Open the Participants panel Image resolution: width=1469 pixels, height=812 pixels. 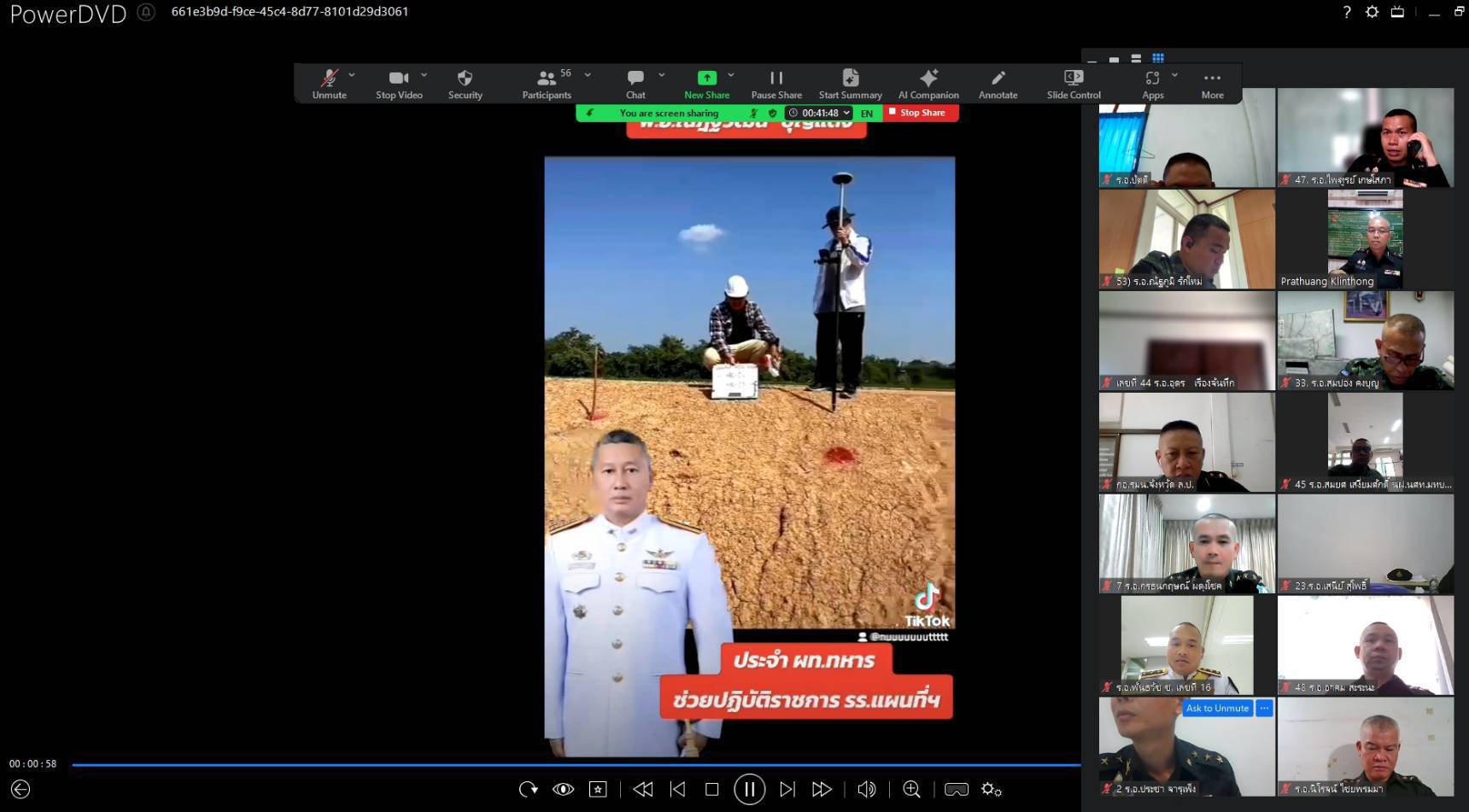point(547,84)
